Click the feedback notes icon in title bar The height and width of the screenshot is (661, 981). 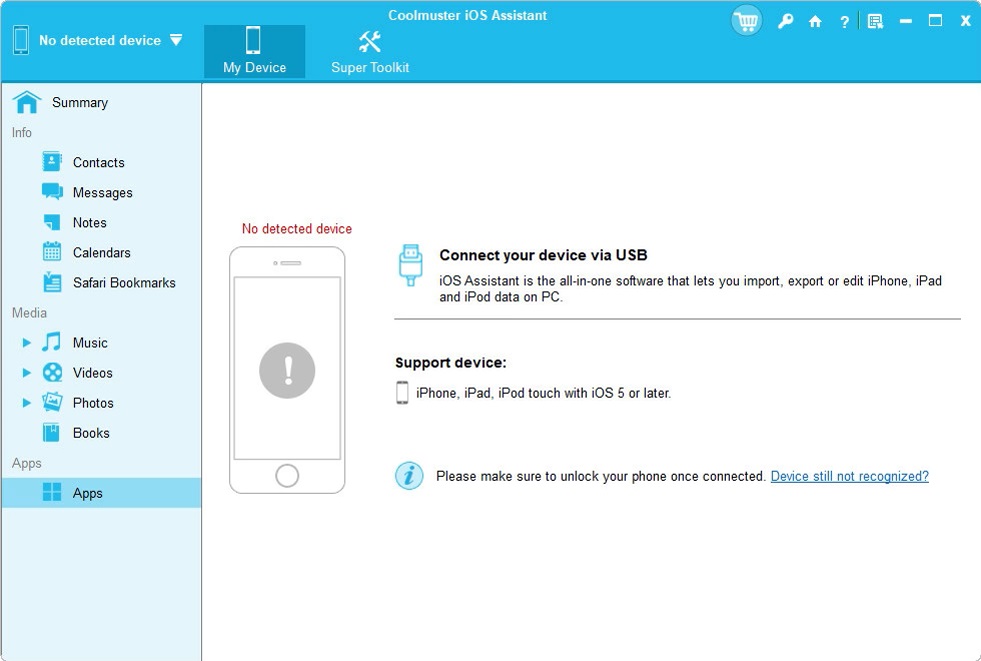pyautogui.click(x=875, y=22)
